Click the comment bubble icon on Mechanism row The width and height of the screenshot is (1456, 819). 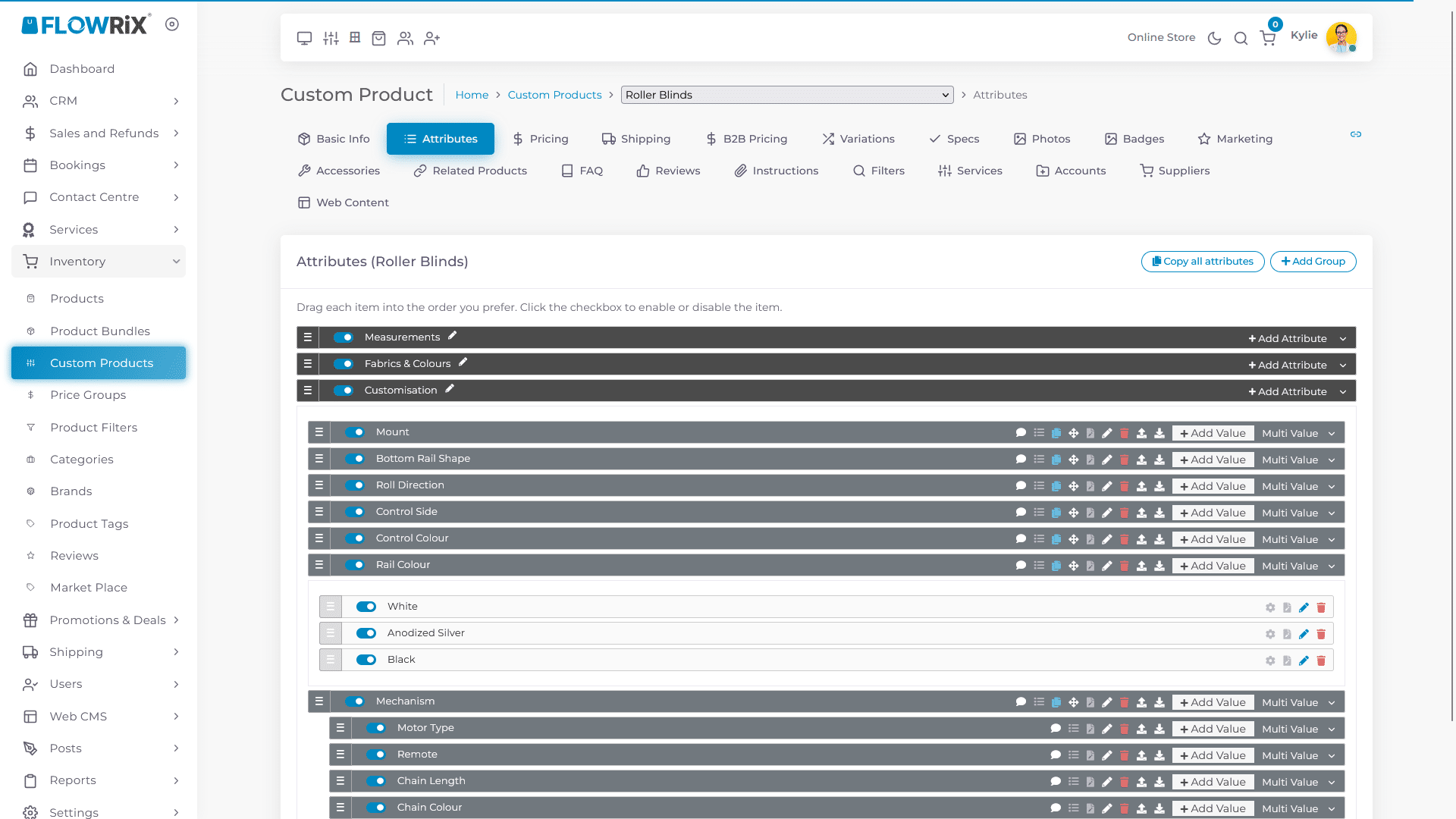click(1021, 702)
